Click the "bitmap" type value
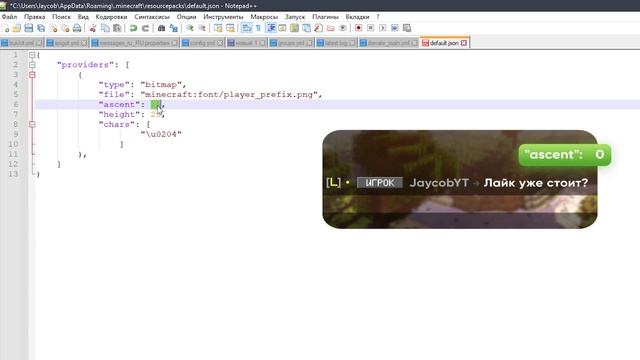The height and width of the screenshot is (360, 640). point(161,84)
